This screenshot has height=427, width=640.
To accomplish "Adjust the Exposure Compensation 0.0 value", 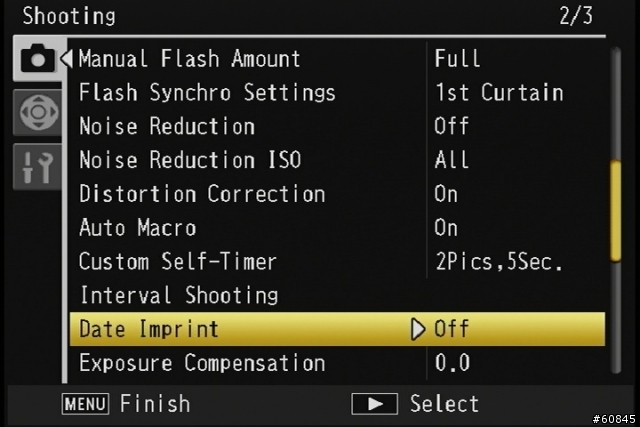I will point(452,363).
